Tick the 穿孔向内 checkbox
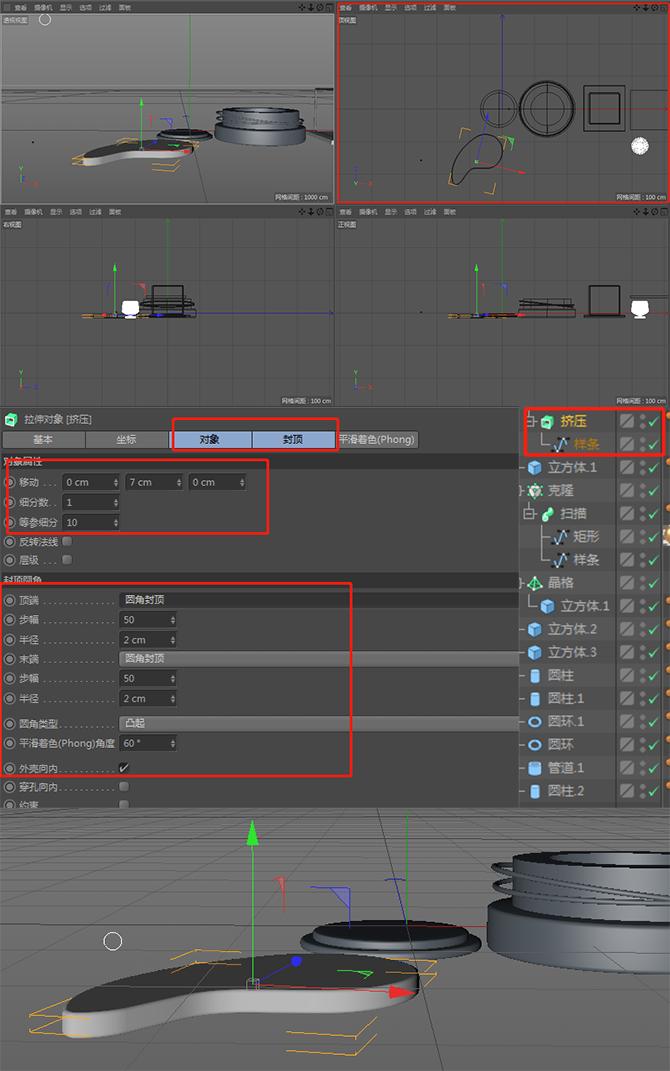Image resolution: width=670 pixels, height=1071 pixels. 124,787
